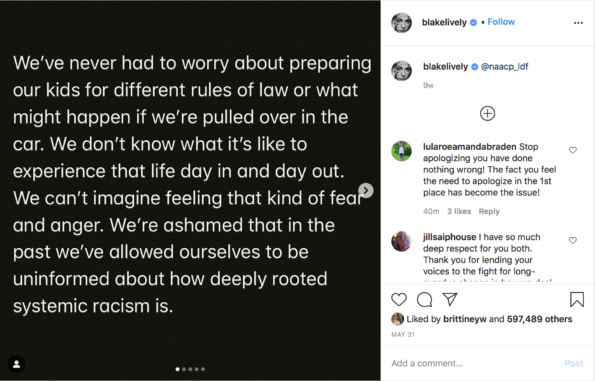Show tagged people icon on the image
This screenshot has height=381, width=595.
pos(17,364)
